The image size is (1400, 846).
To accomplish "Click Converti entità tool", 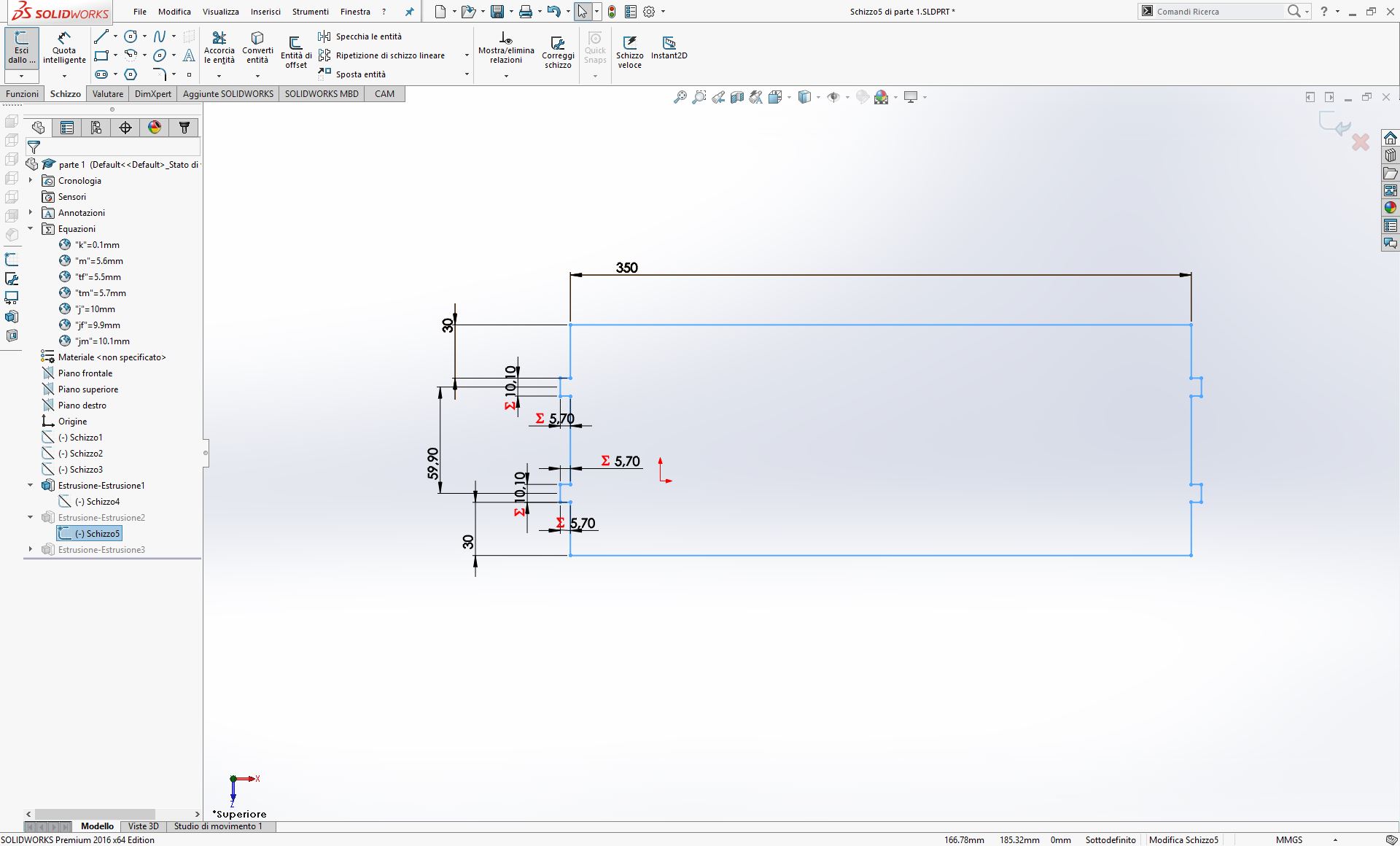I will 257,48.
